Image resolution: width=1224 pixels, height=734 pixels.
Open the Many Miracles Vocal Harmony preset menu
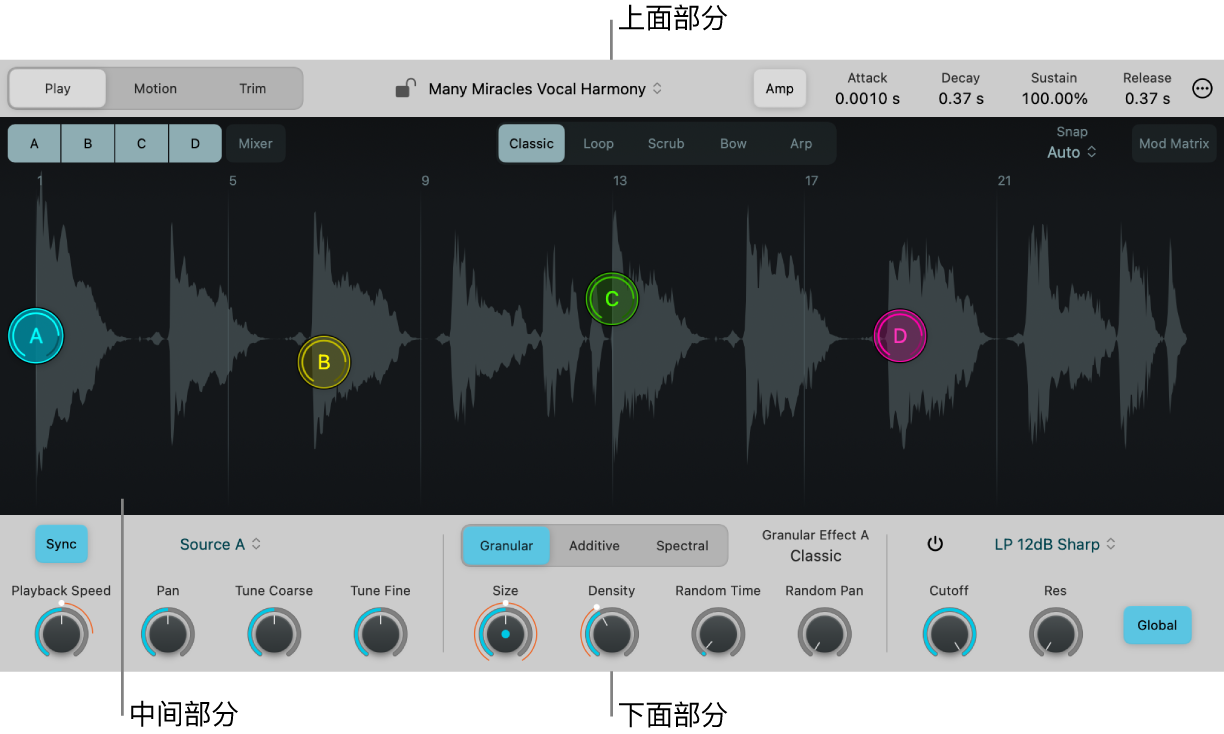[545, 88]
